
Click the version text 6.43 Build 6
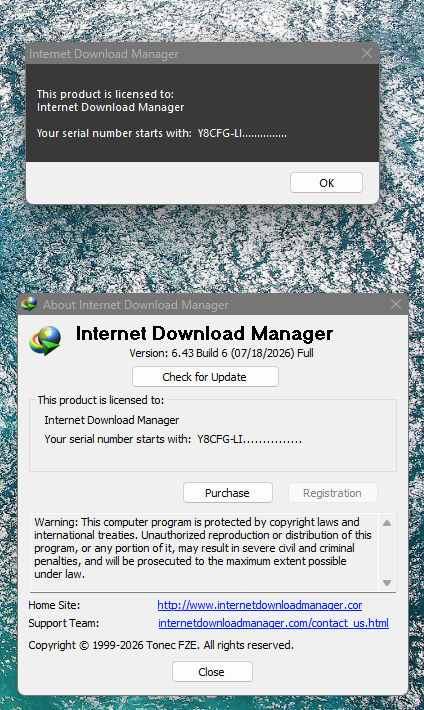(221, 353)
